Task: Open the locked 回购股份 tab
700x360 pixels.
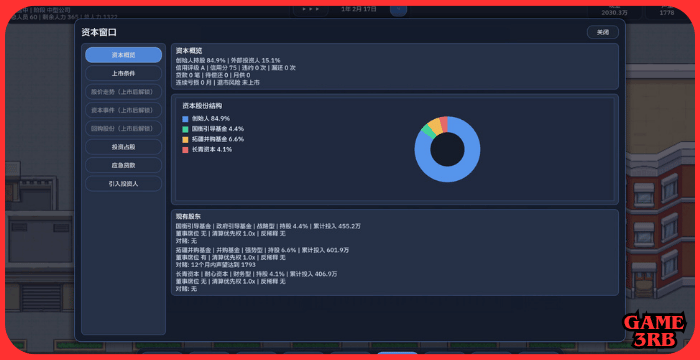Action: (123, 128)
